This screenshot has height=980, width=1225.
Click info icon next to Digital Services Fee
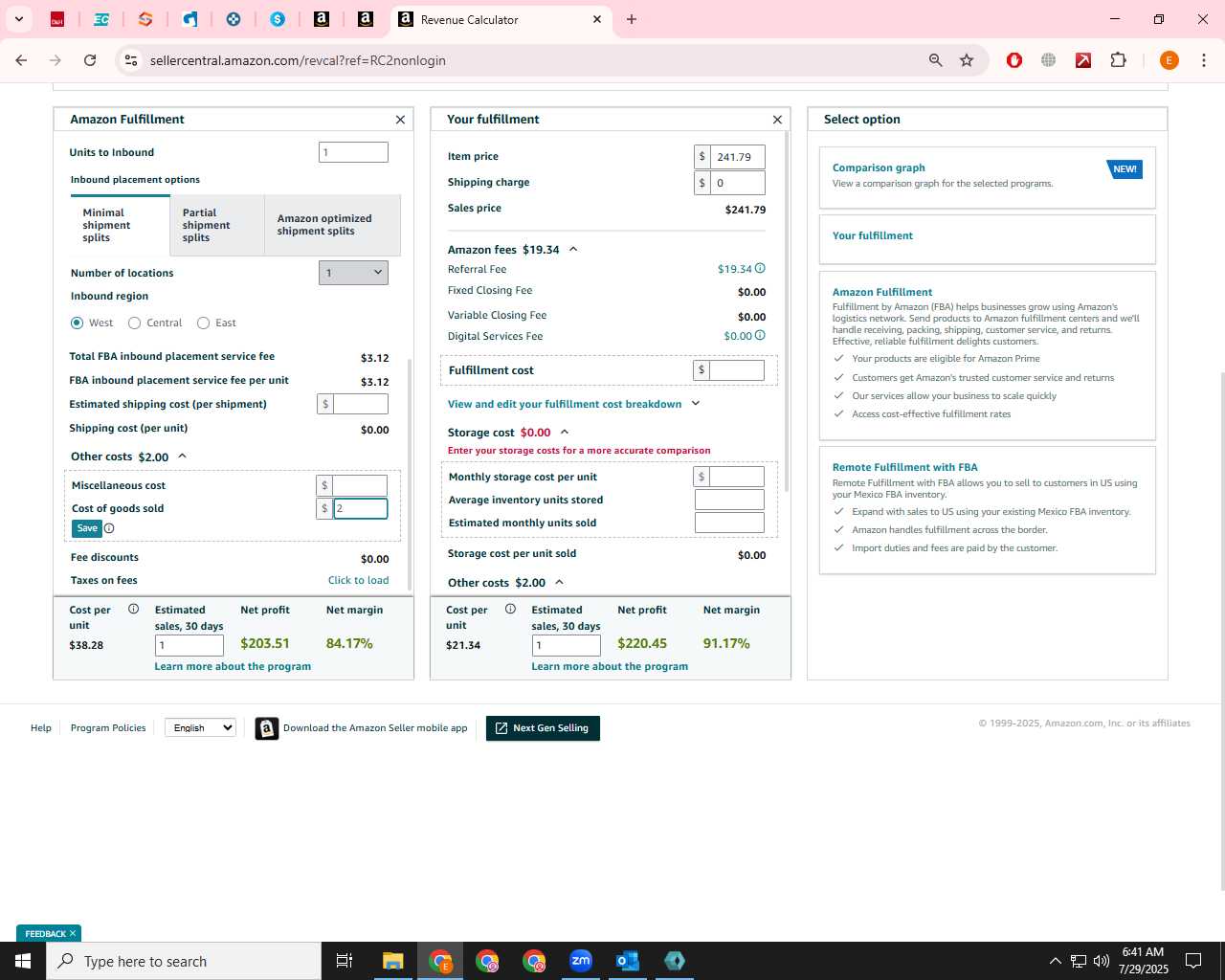tap(760, 336)
